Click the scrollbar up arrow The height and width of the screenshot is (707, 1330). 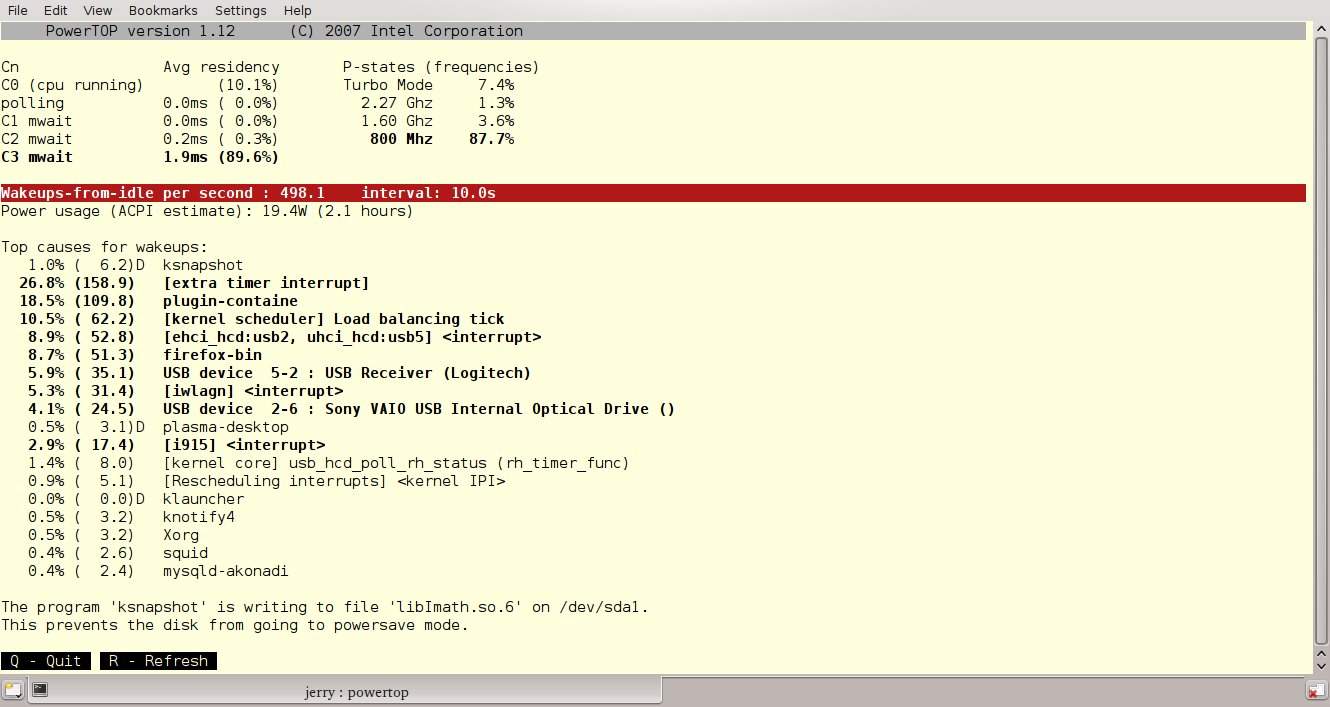1320,29
